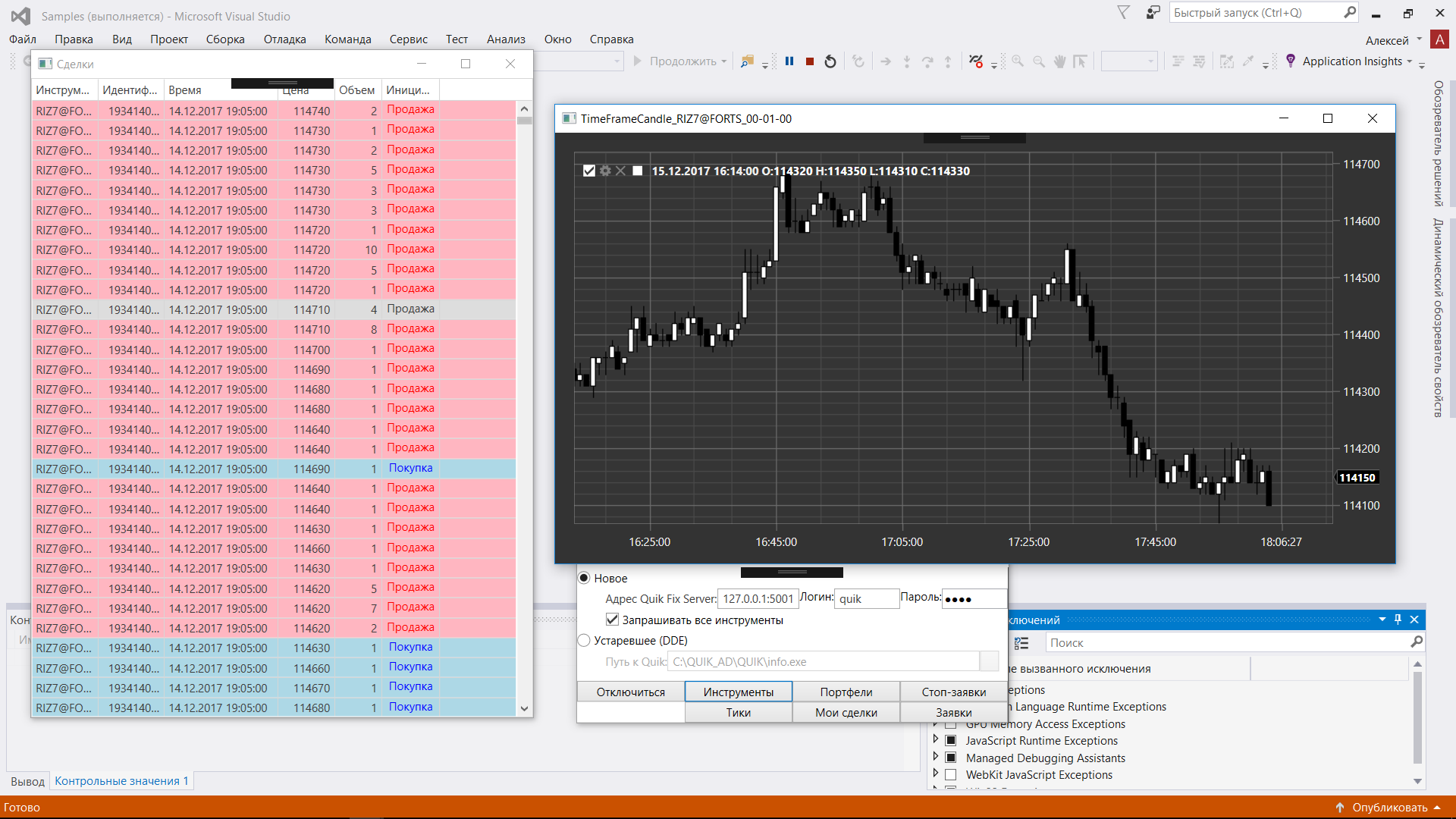Uncheck the candle series visibility checkbox
This screenshot has height=819, width=1456.
[589, 171]
